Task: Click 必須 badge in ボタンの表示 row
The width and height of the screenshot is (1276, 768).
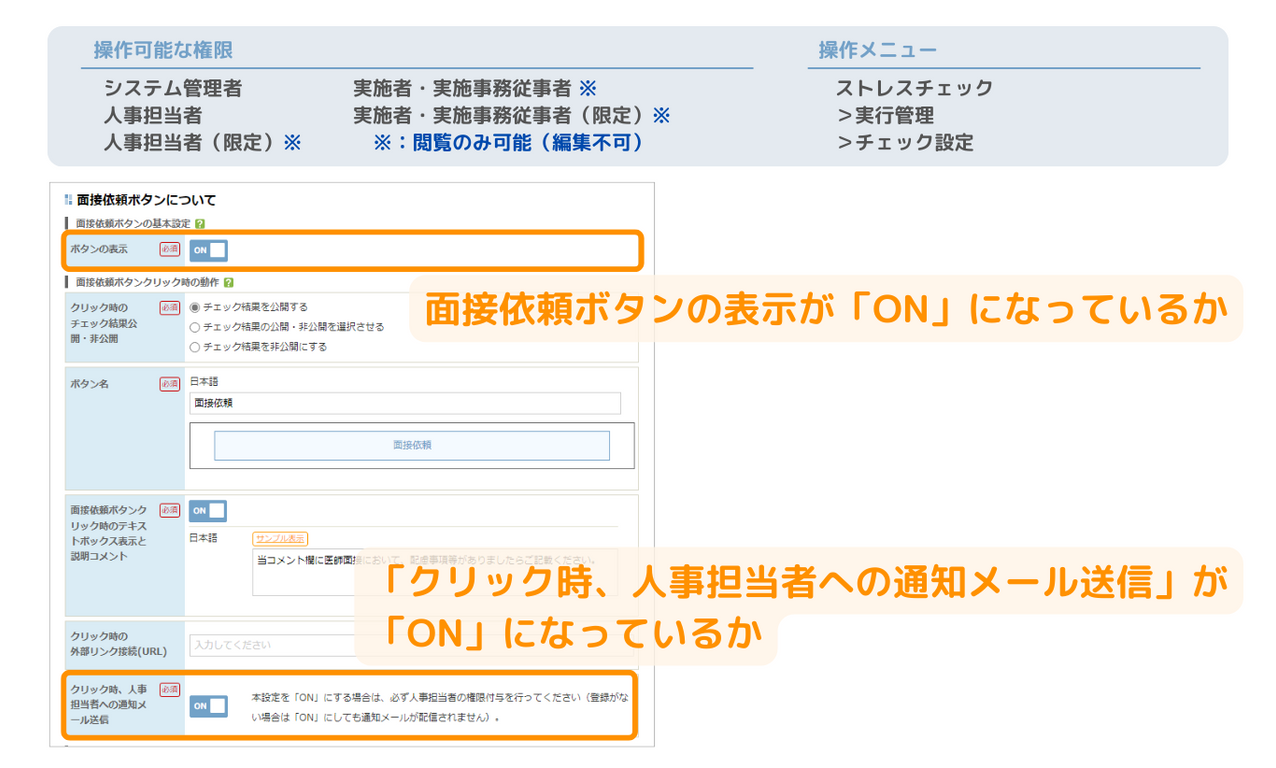Action: point(169,249)
